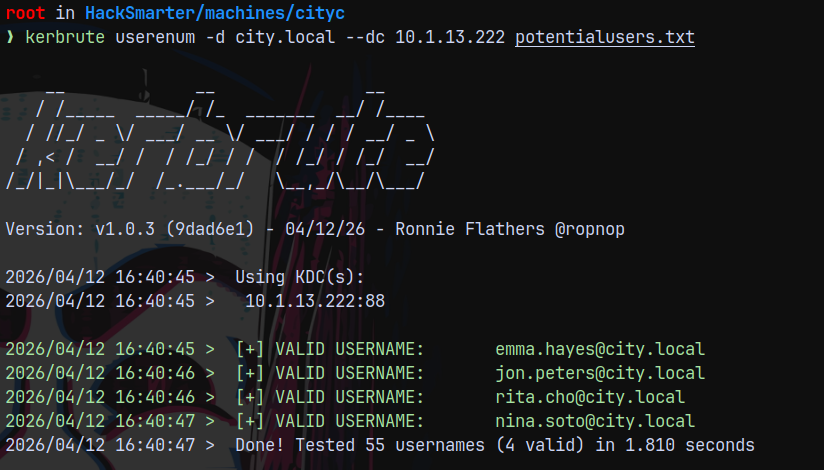Click the kerbrute ASCII art banner

[220, 138]
